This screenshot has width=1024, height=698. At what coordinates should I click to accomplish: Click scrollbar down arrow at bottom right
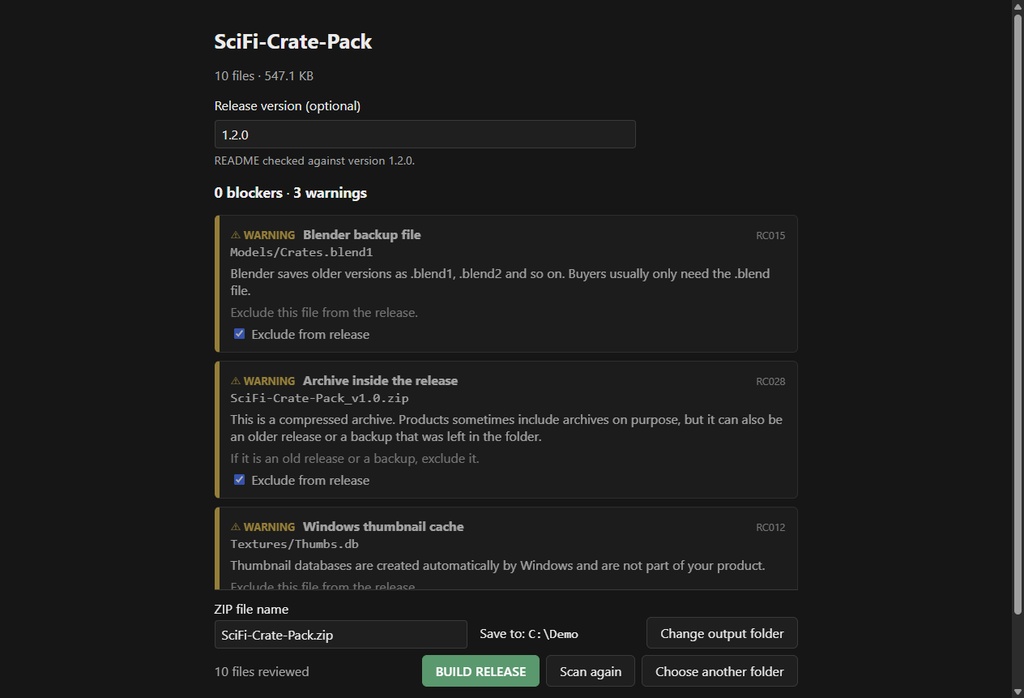point(1017,691)
